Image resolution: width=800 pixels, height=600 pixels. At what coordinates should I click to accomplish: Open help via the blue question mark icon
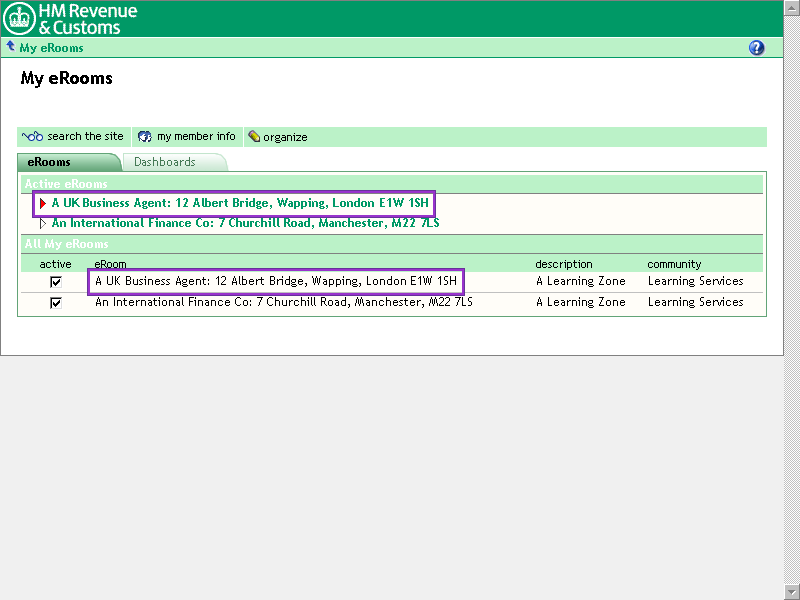coord(756,48)
